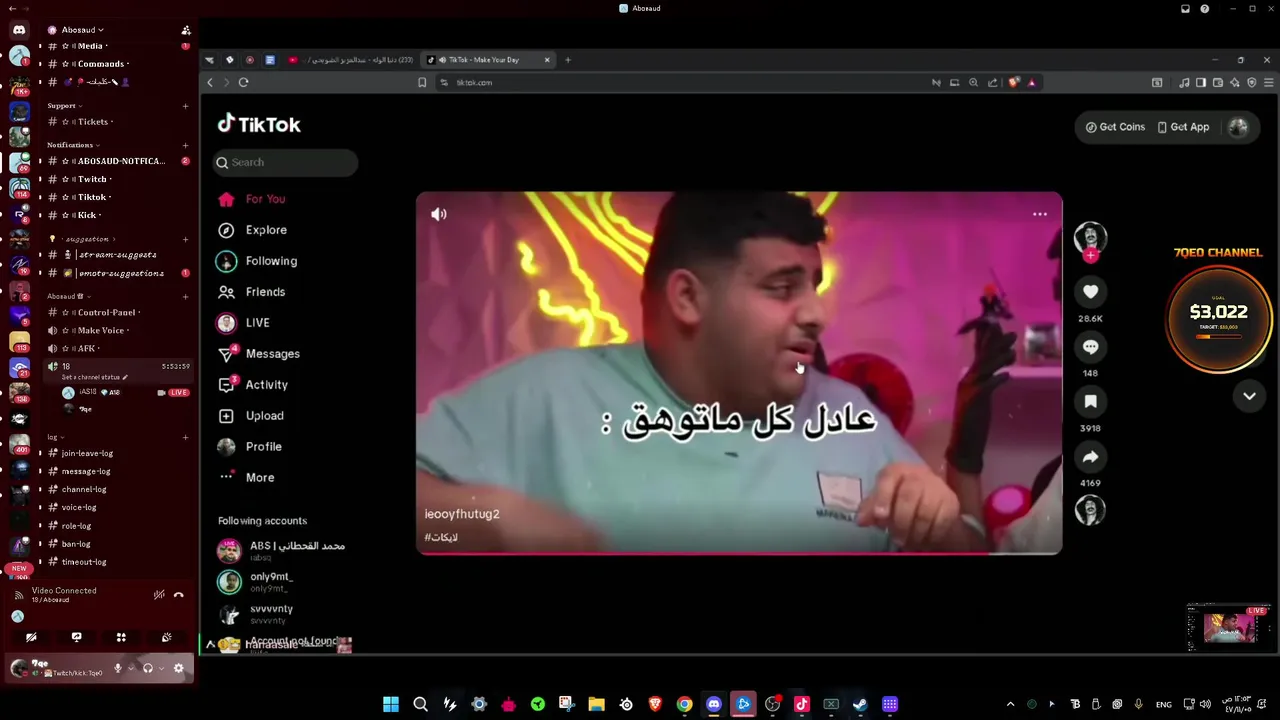
Task: Toggle Discord headphone deafen
Action: click(147, 668)
